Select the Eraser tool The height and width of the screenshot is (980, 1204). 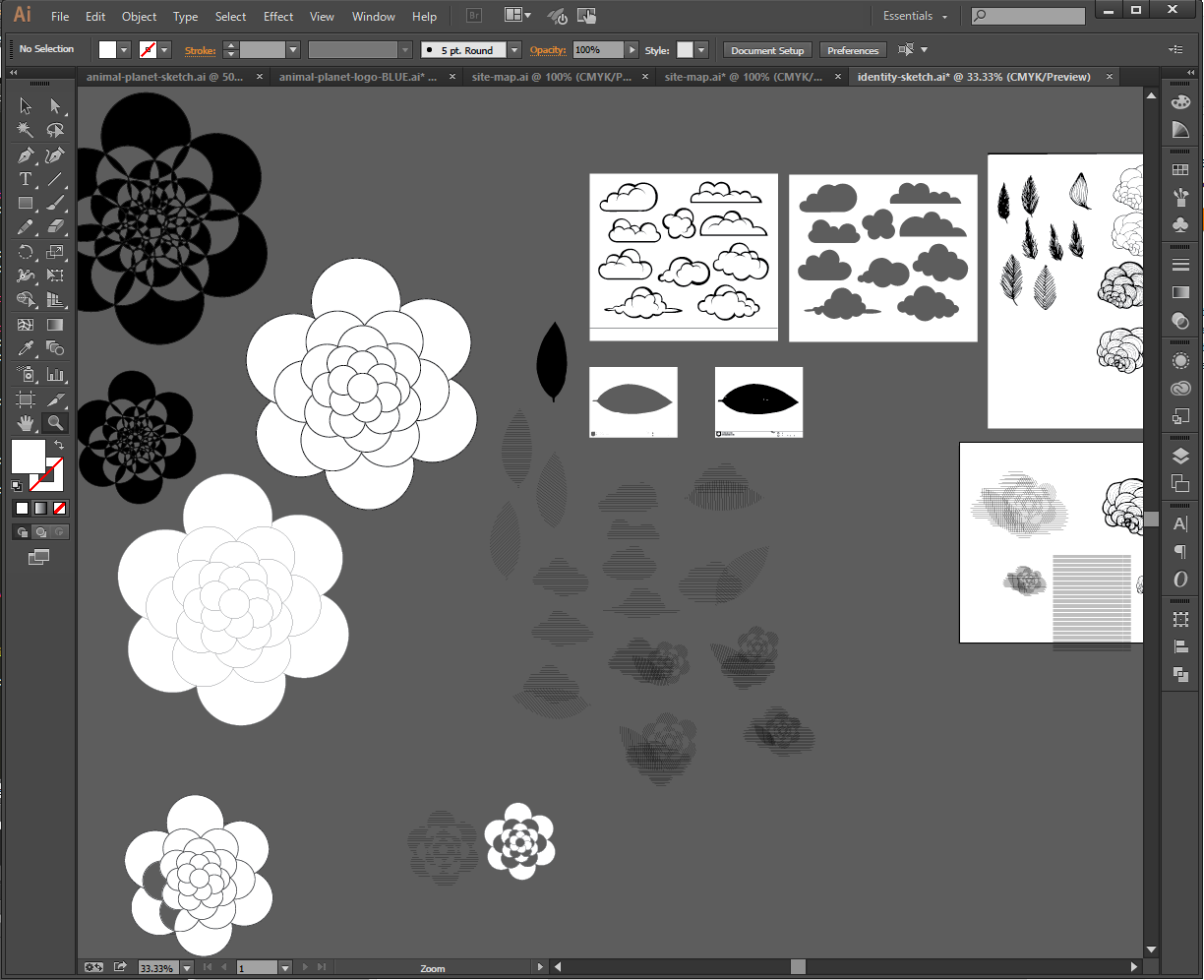(x=55, y=227)
